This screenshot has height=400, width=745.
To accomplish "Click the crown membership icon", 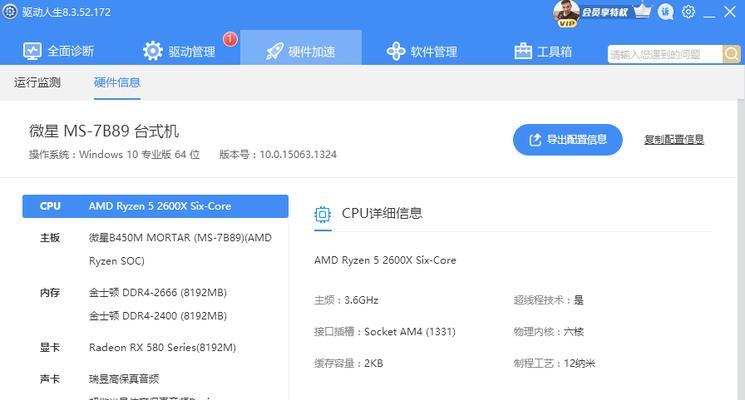I will click(642, 11).
